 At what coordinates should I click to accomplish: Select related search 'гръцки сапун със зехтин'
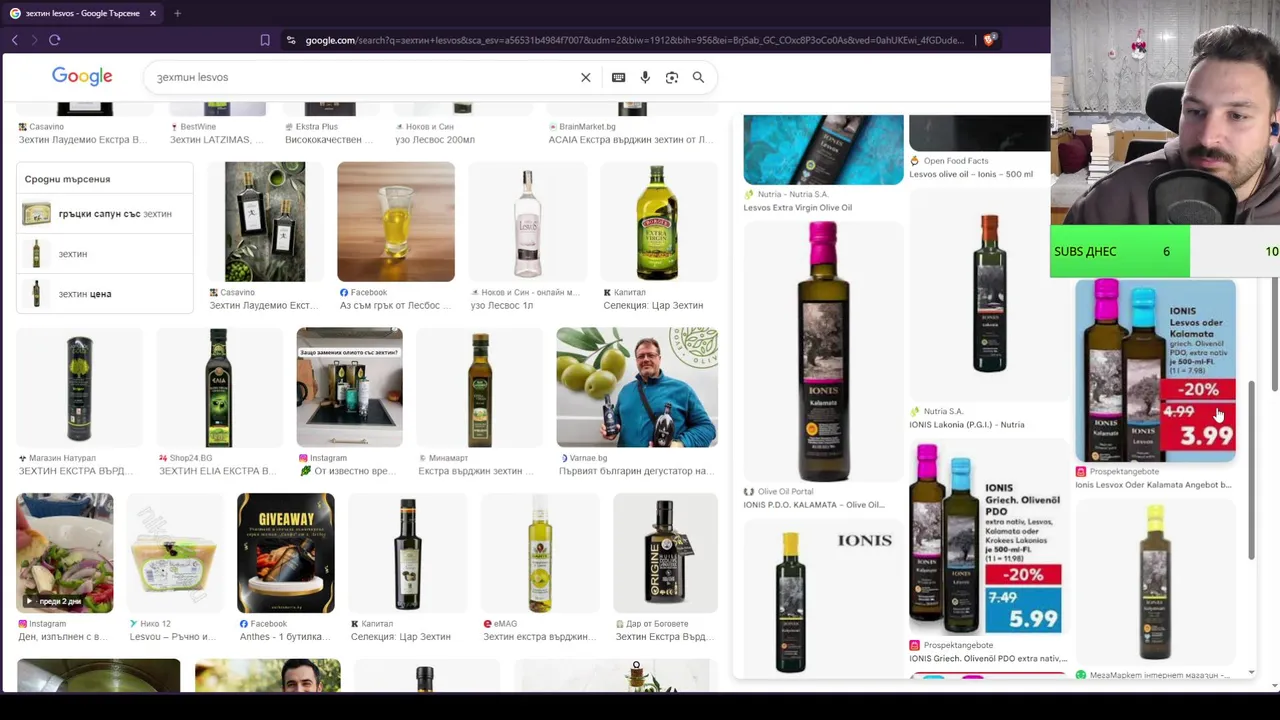click(x=104, y=214)
